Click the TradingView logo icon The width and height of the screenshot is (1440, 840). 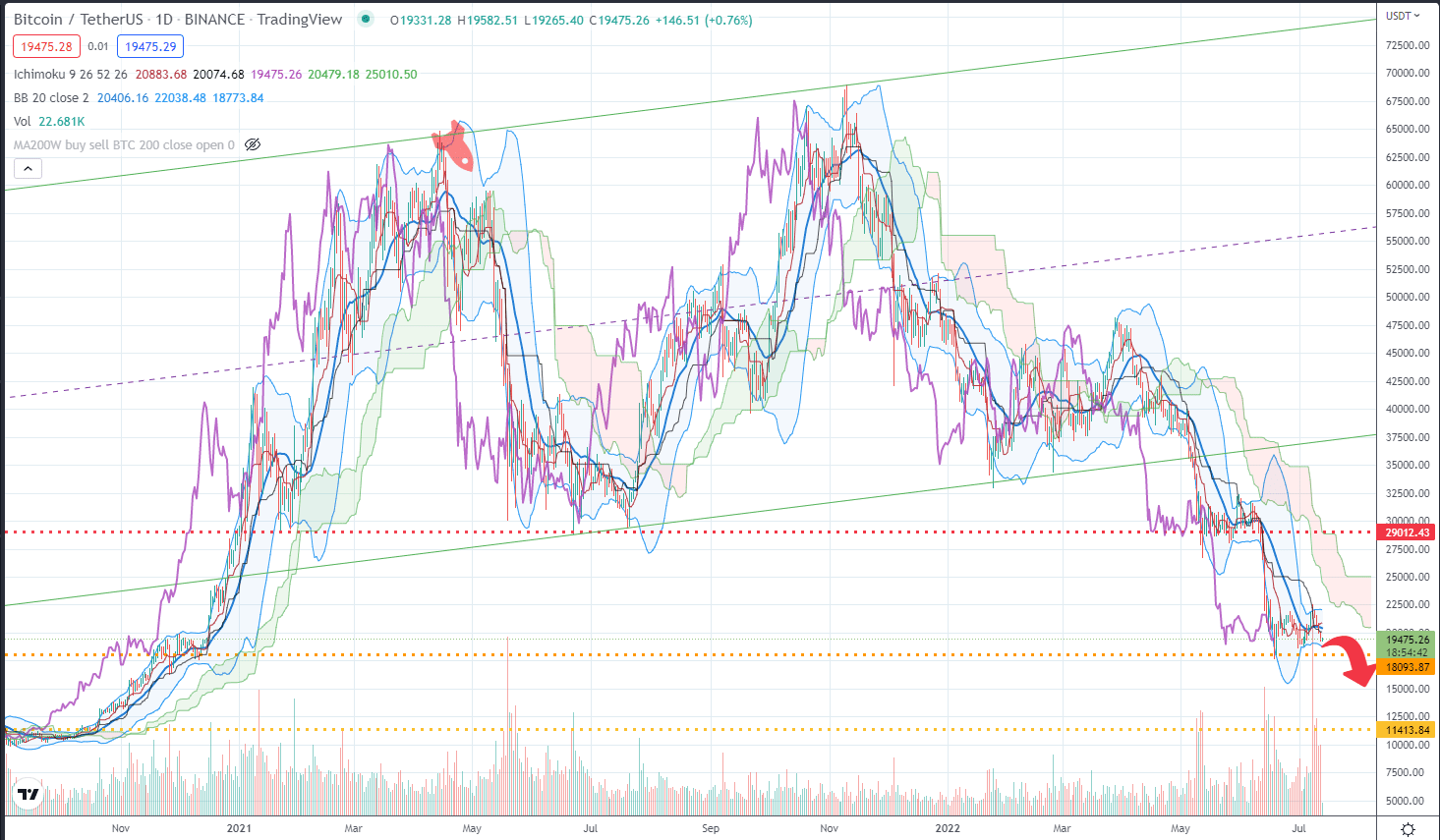coord(28,795)
